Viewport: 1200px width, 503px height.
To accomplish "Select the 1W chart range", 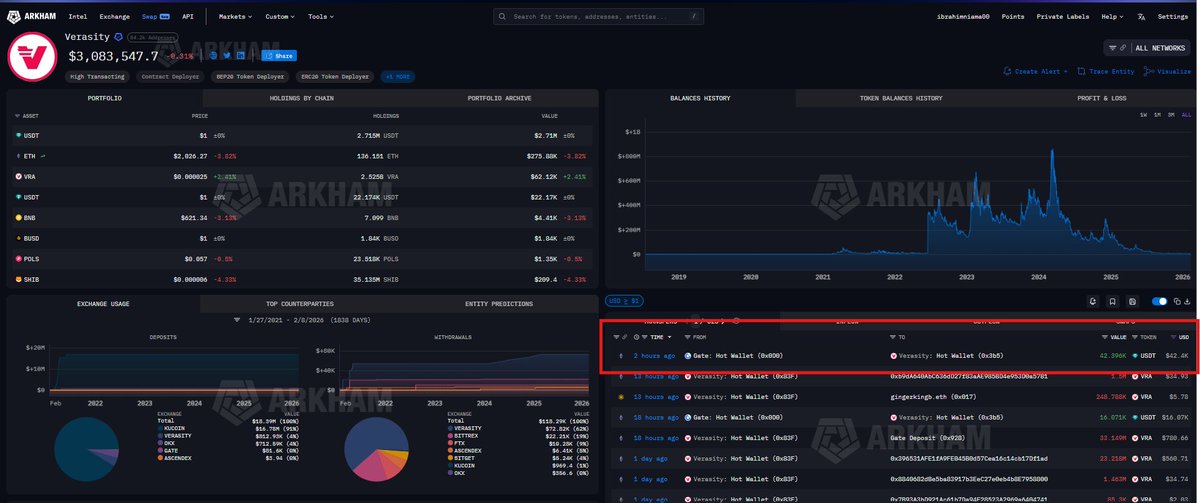I will pyautogui.click(x=1144, y=115).
